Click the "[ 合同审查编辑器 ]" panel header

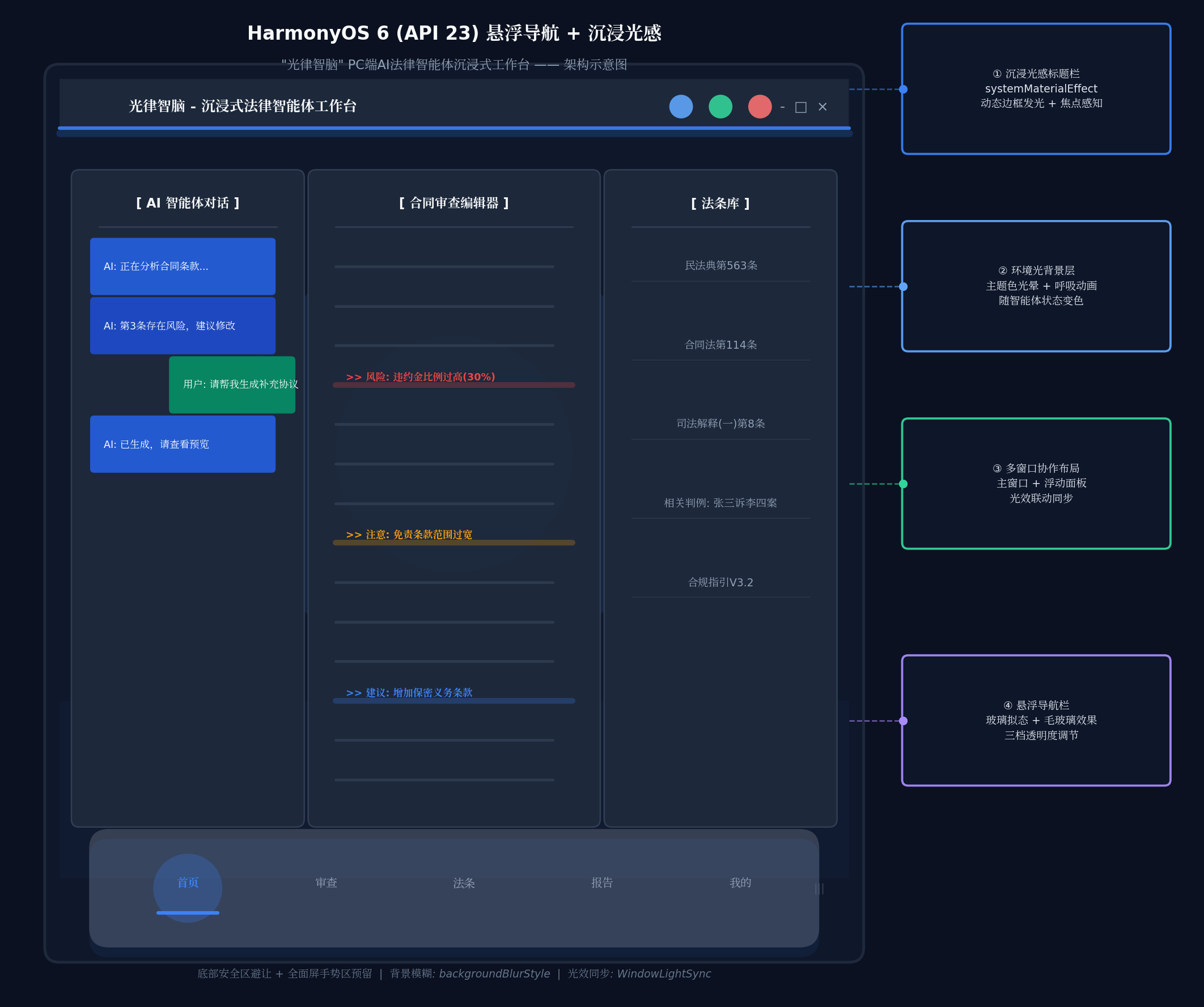point(453,204)
